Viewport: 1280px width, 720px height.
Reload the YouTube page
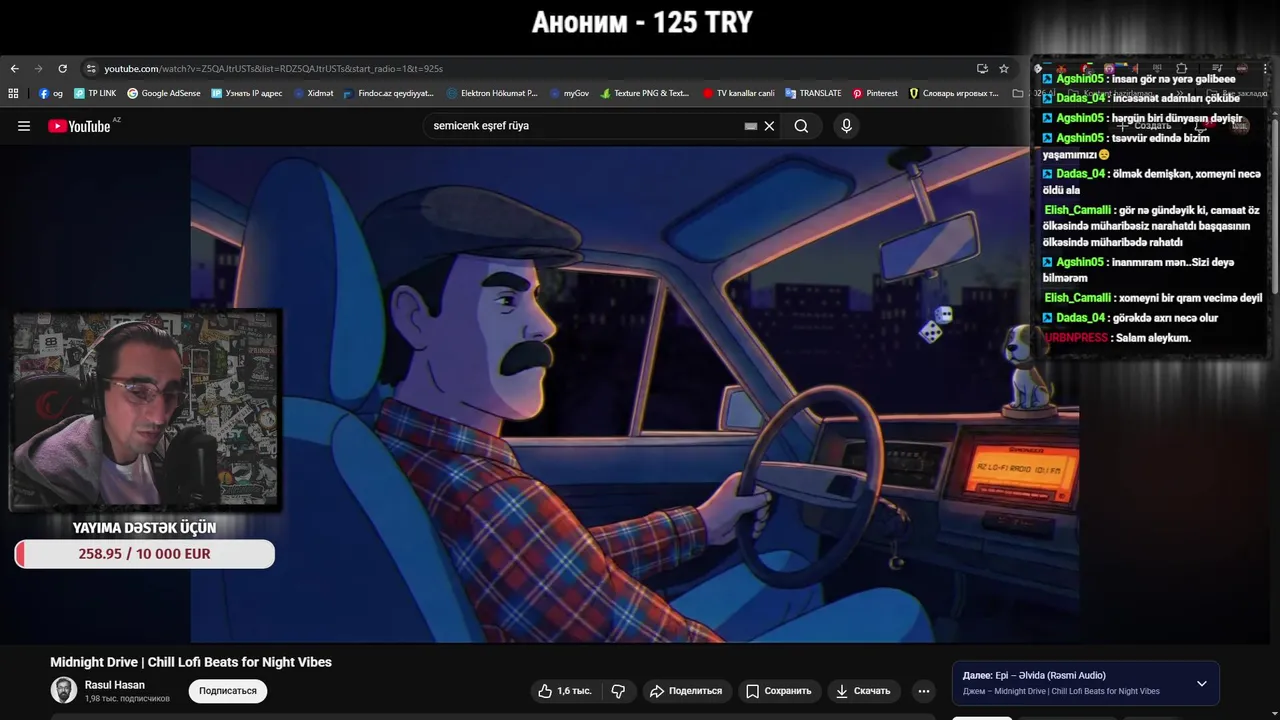62,69
